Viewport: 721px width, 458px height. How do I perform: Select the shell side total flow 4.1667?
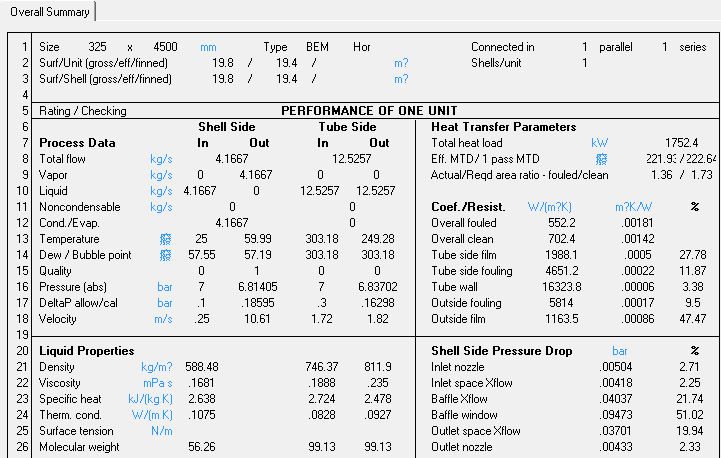click(x=232, y=159)
